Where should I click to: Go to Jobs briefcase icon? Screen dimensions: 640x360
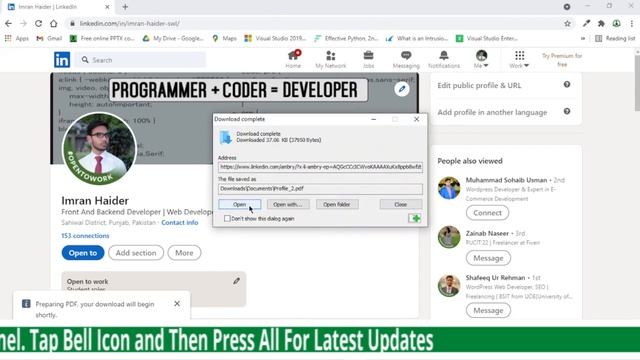point(368,59)
